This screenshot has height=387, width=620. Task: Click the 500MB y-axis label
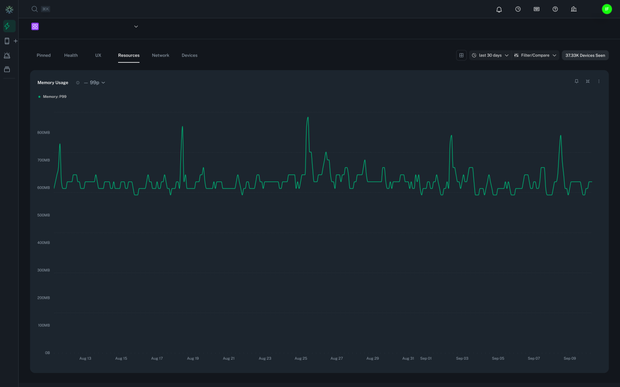pyautogui.click(x=43, y=215)
